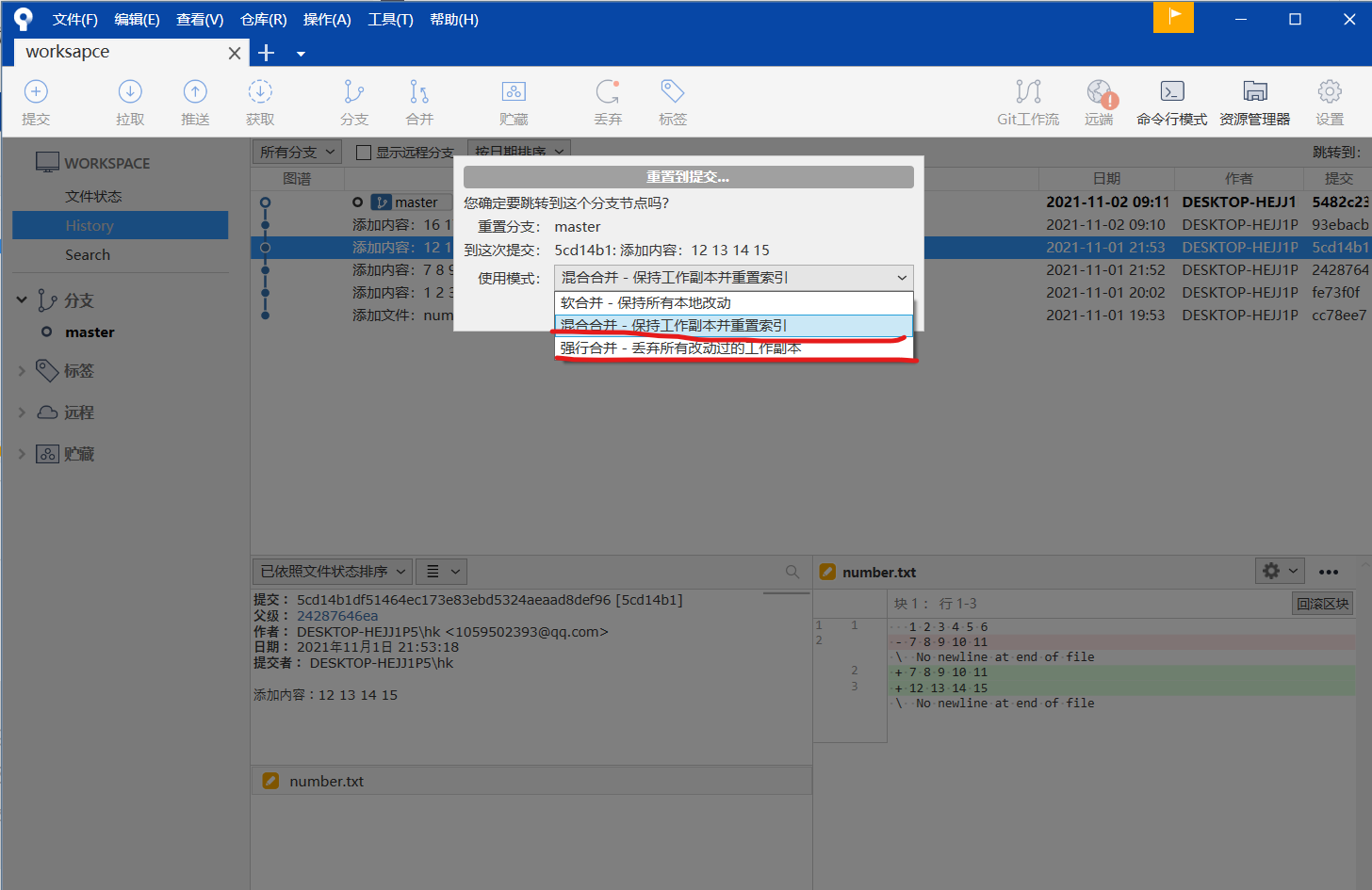Open the tab list dropdown arrow
Image resolution: width=1372 pixels, height=890 pixels.
point(301,54)
